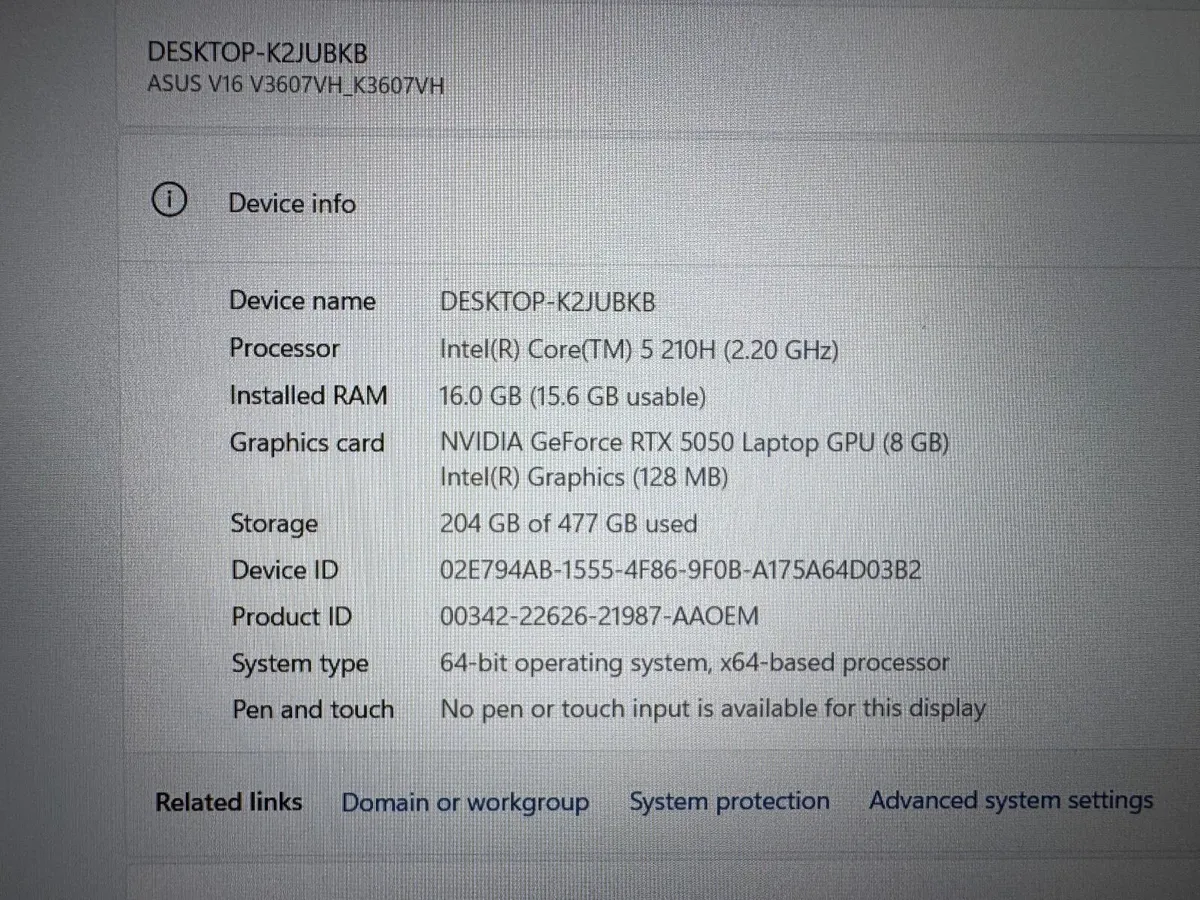This screenshot has width=1200, height=900.
Task: Select the Intel(R) Core(TM) 5 210H value
Action: [x=639, y=350]
